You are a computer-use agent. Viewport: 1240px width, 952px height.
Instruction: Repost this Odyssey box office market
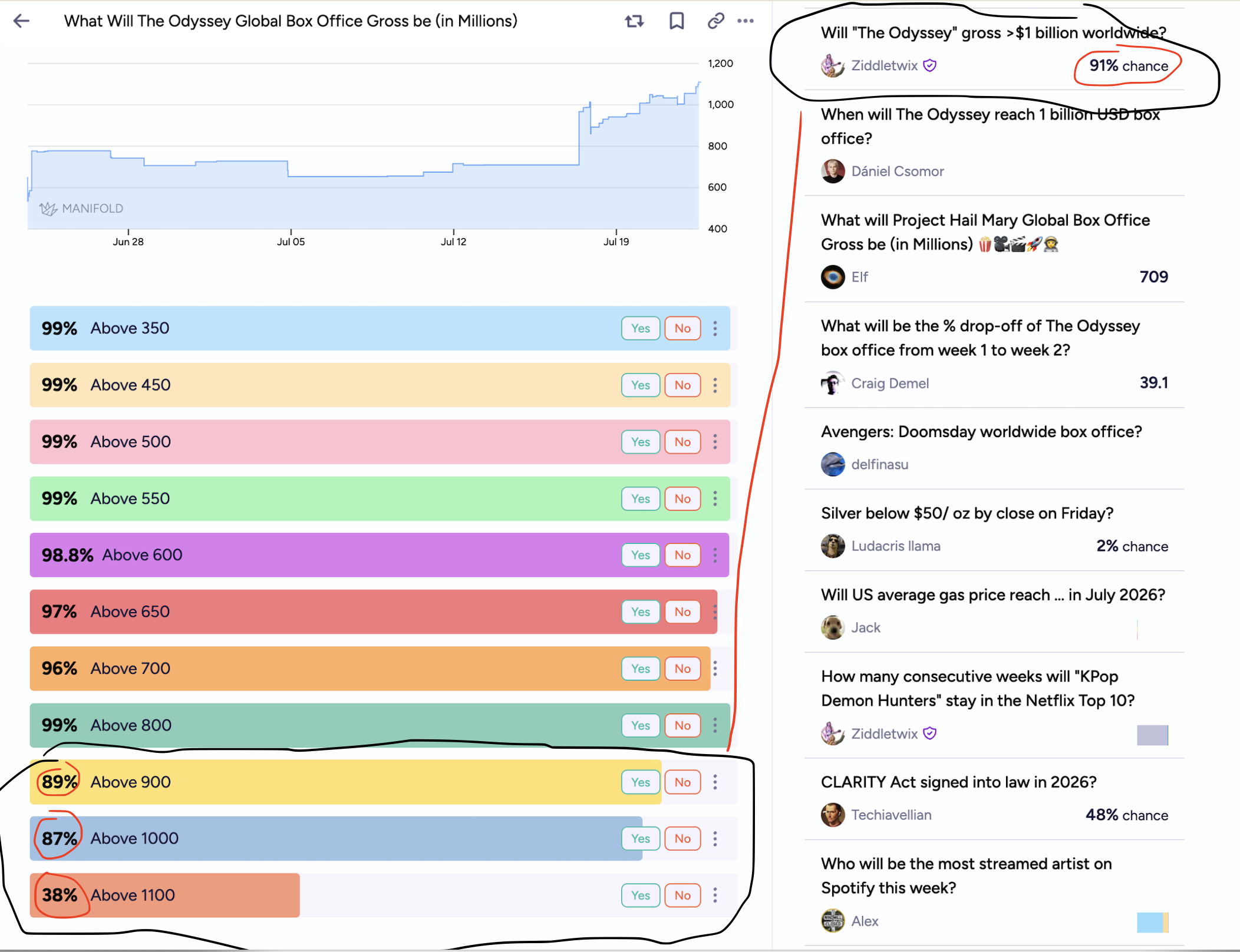(x=634, y=21)
